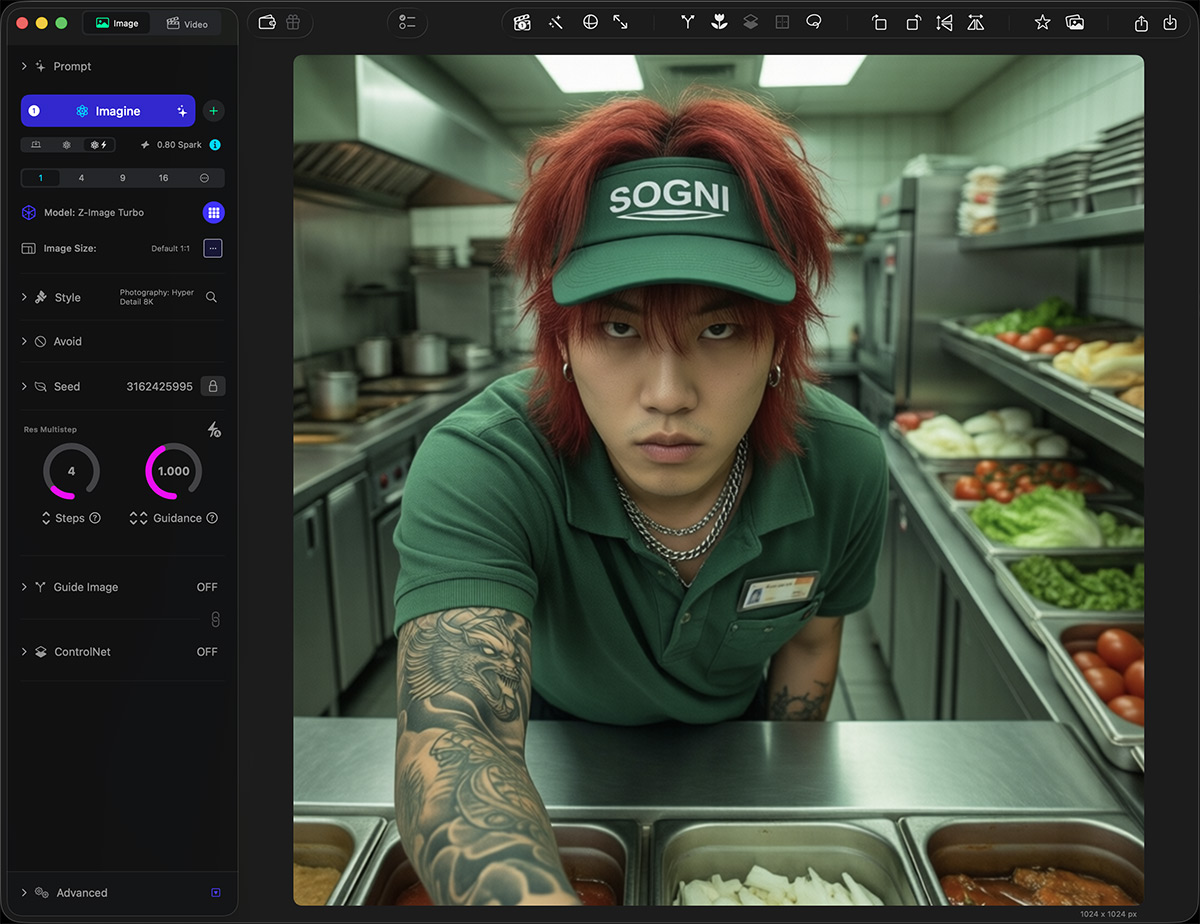
Task: Open the model grid selector button
Action: click(x=213, y=212)
